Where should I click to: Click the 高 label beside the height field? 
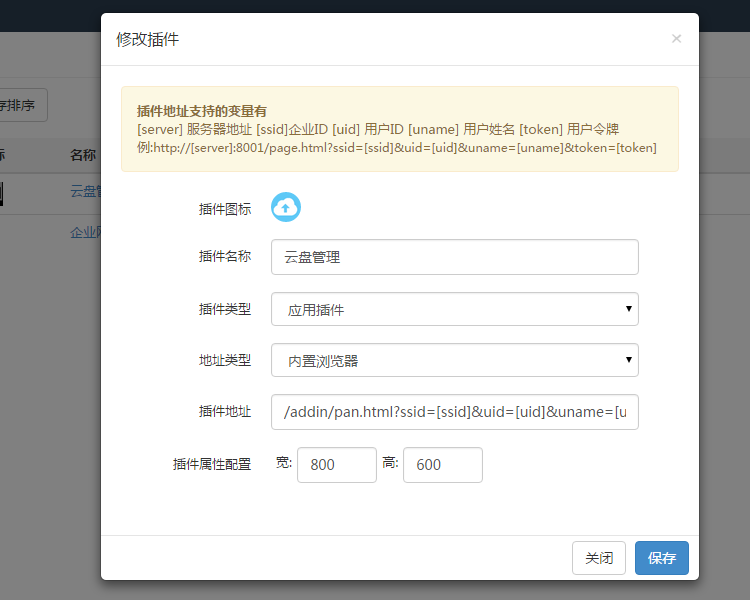pos(390,463)
